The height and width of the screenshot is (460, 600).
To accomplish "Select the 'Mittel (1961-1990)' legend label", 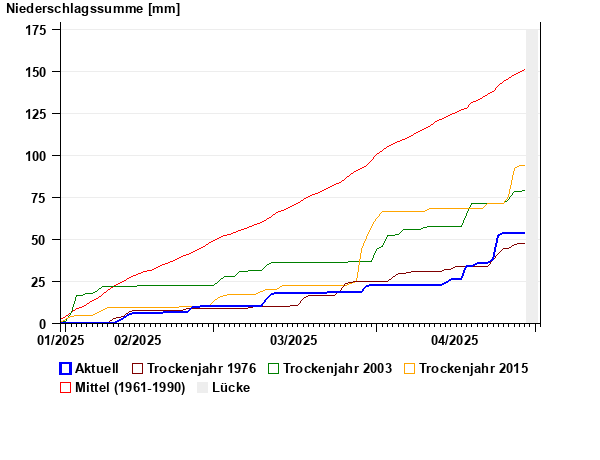I will (130, 387).
